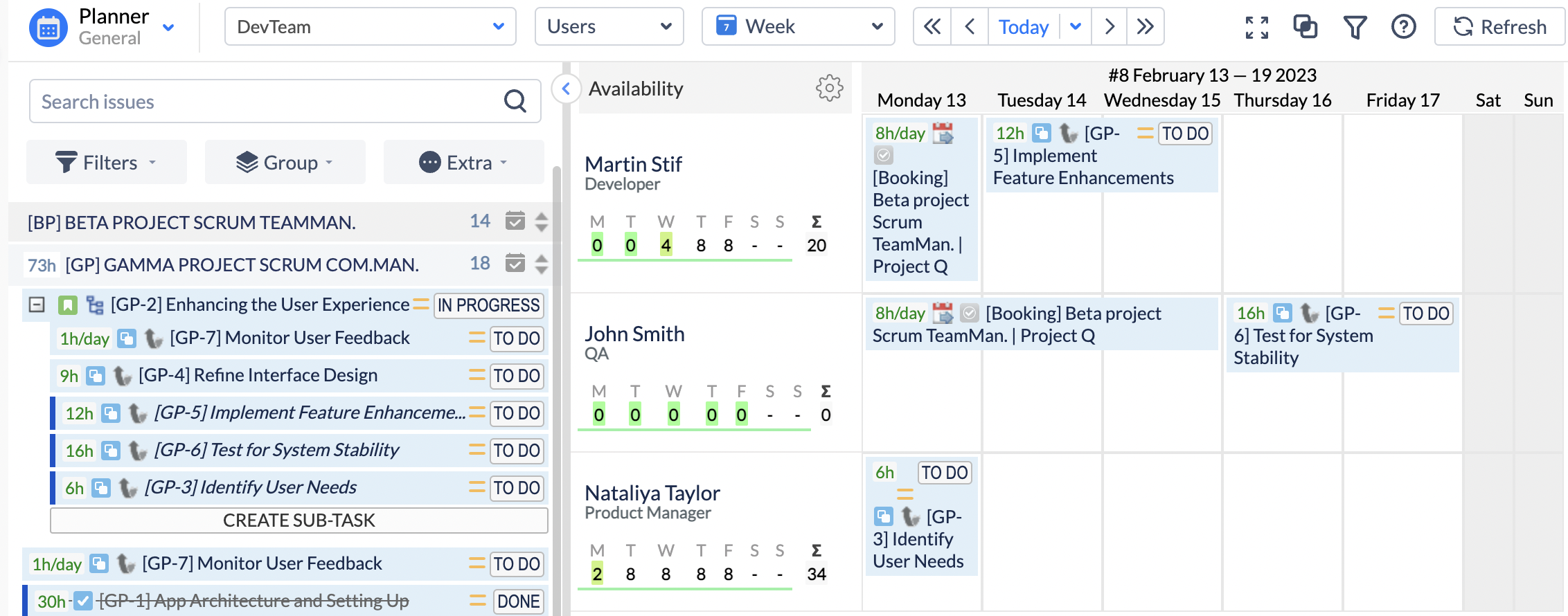Open the DevTeam dropdown
This screenshot has height=616, width=1568.
(370, 27)
